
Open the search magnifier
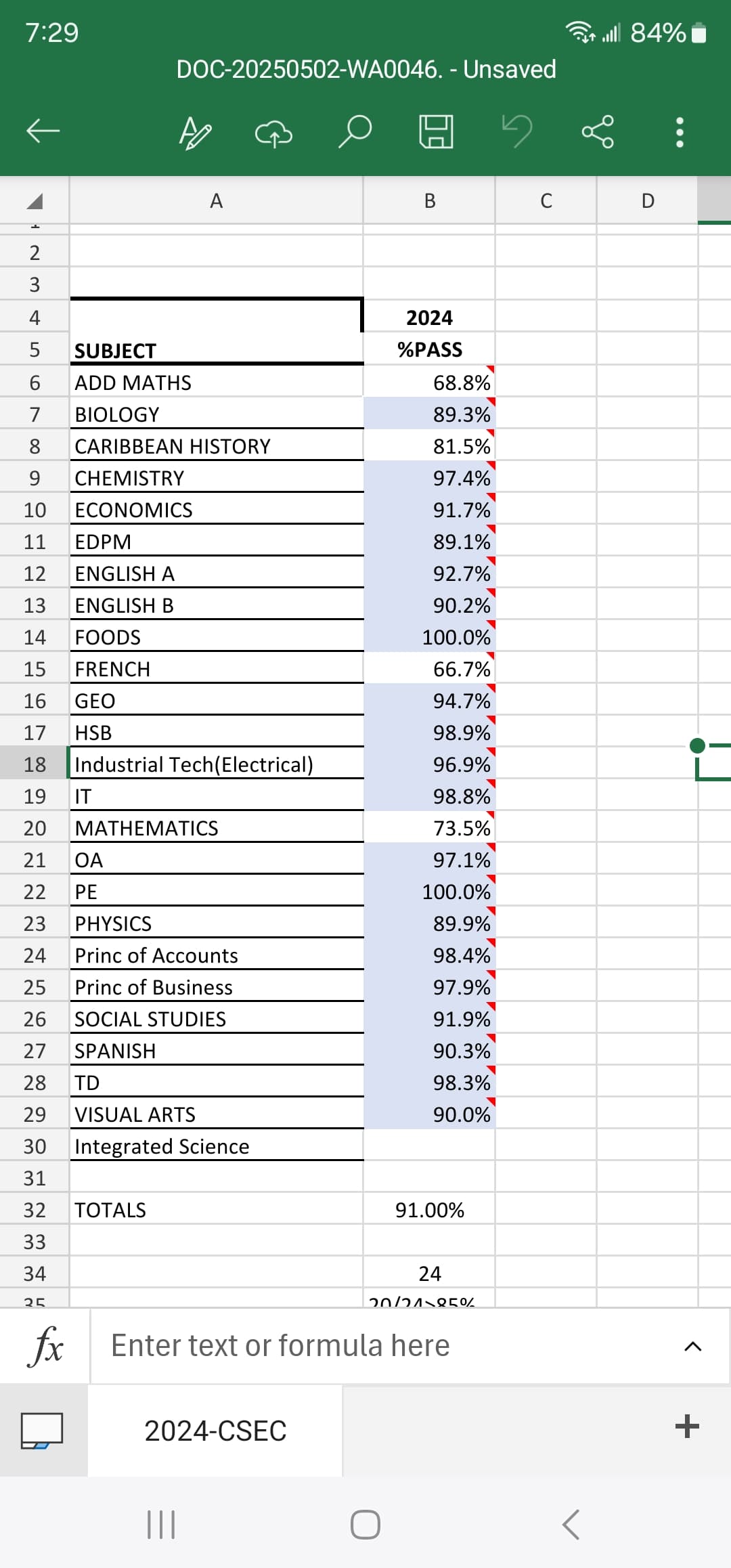point(355,131)
